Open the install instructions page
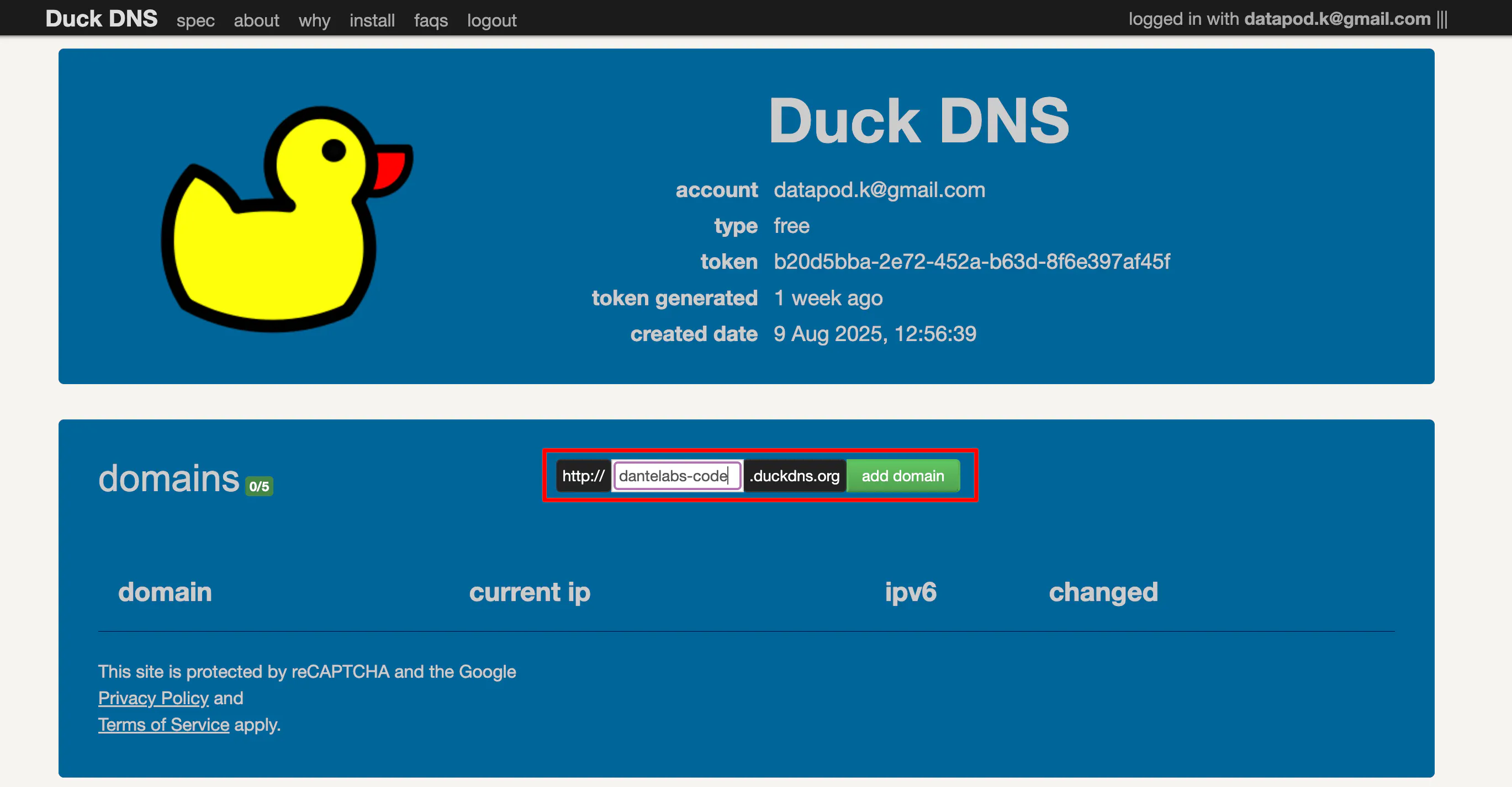The image size is (1512, 787). click(x=372, y=20)
